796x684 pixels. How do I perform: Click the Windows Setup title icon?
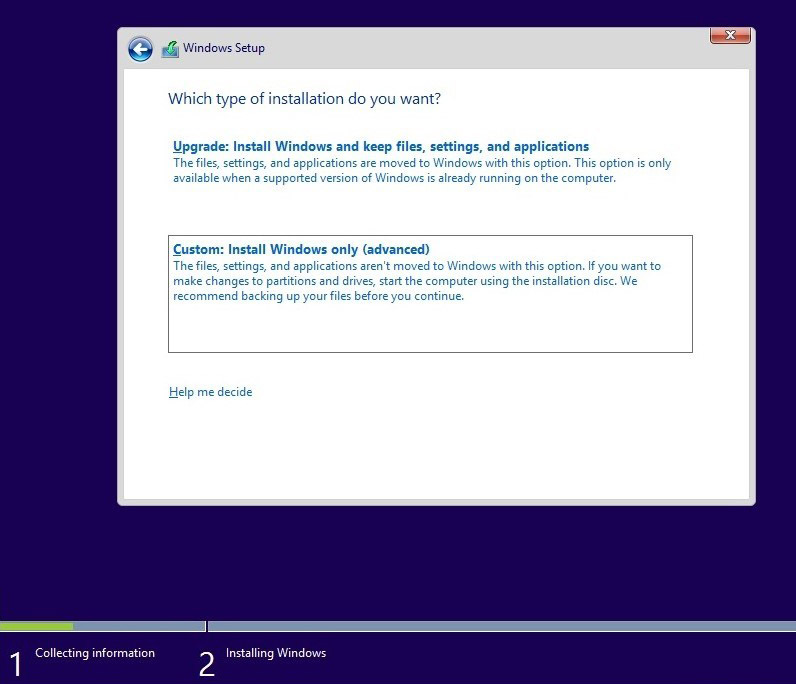click(x=170, y=49)
